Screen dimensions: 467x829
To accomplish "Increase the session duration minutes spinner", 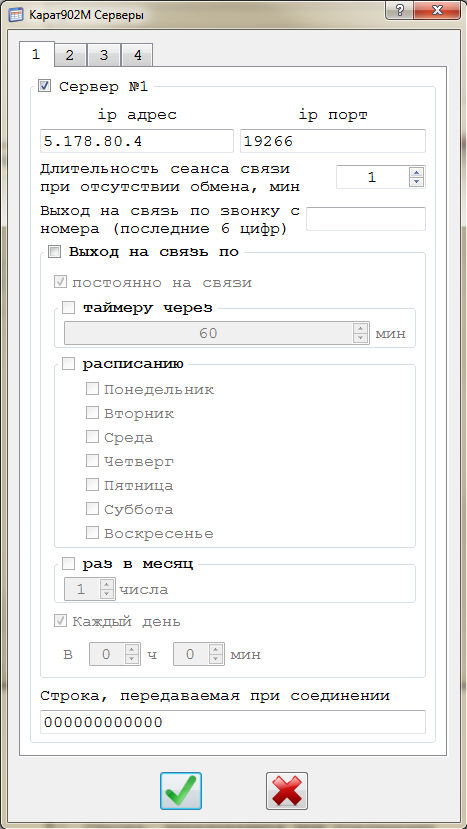I will tap(417, 172).
